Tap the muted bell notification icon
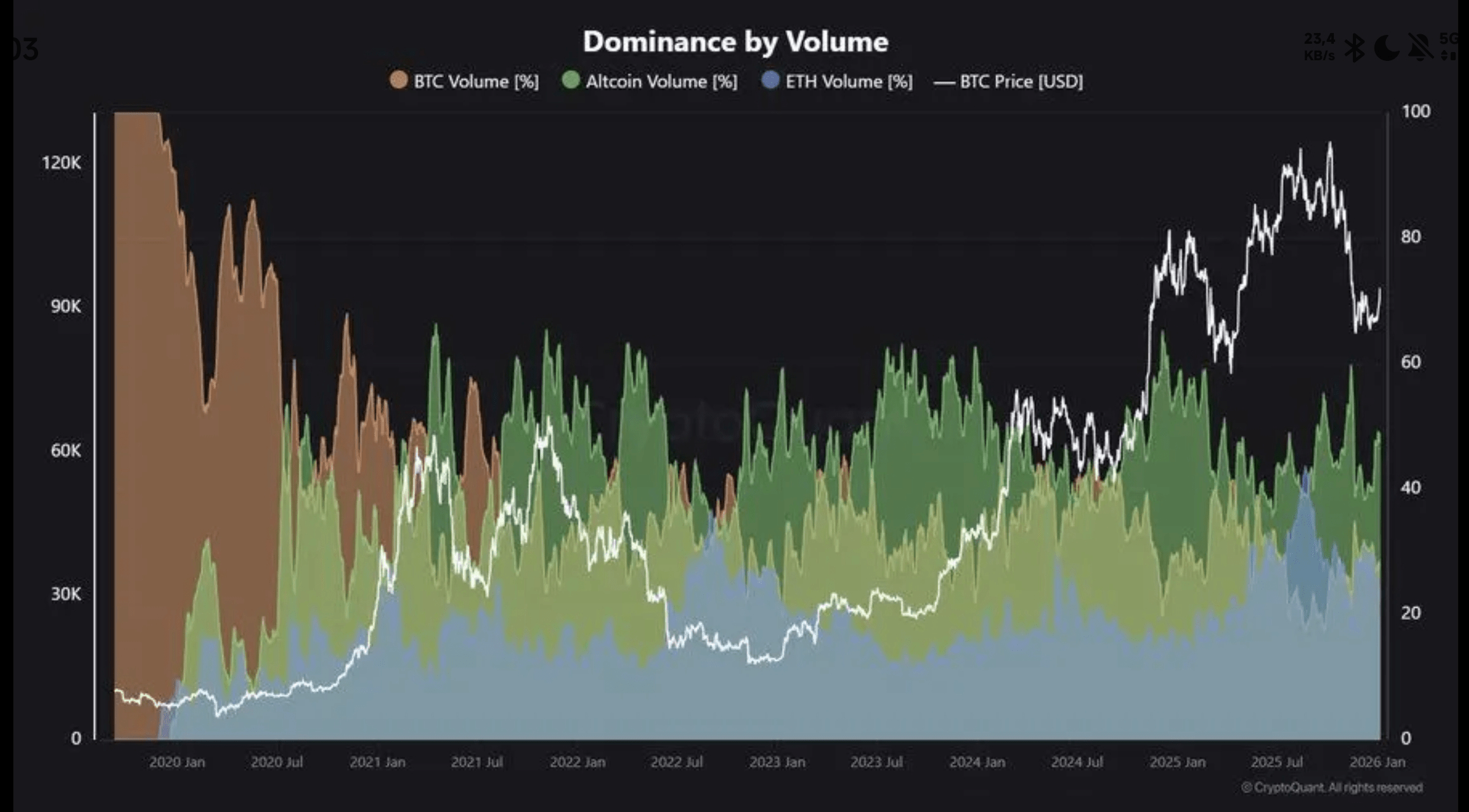 point(1420,48)
